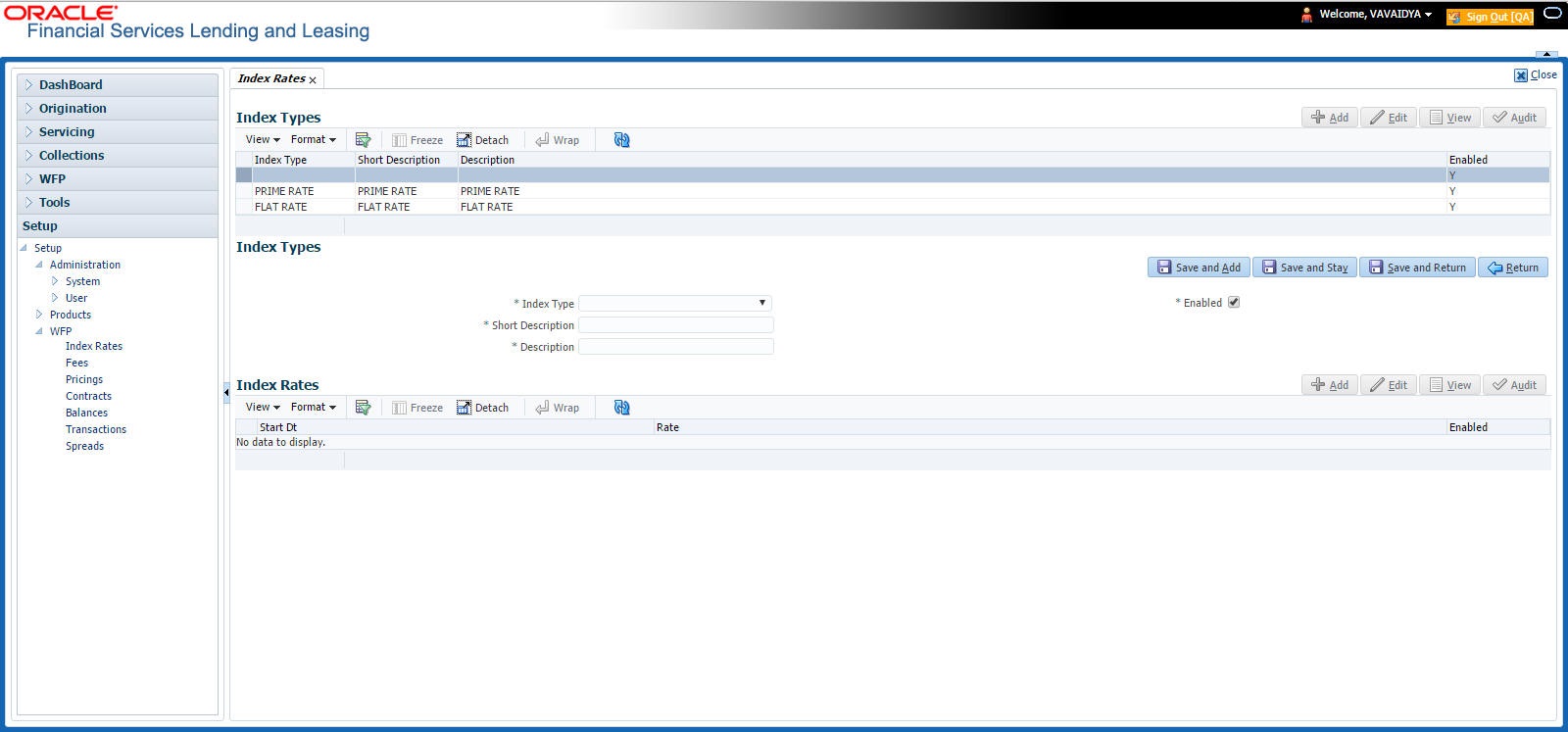Screen dimensions: 1568x732
Task: Open View menu in Index Types toolbar
Action: click(x=263, y=140)
